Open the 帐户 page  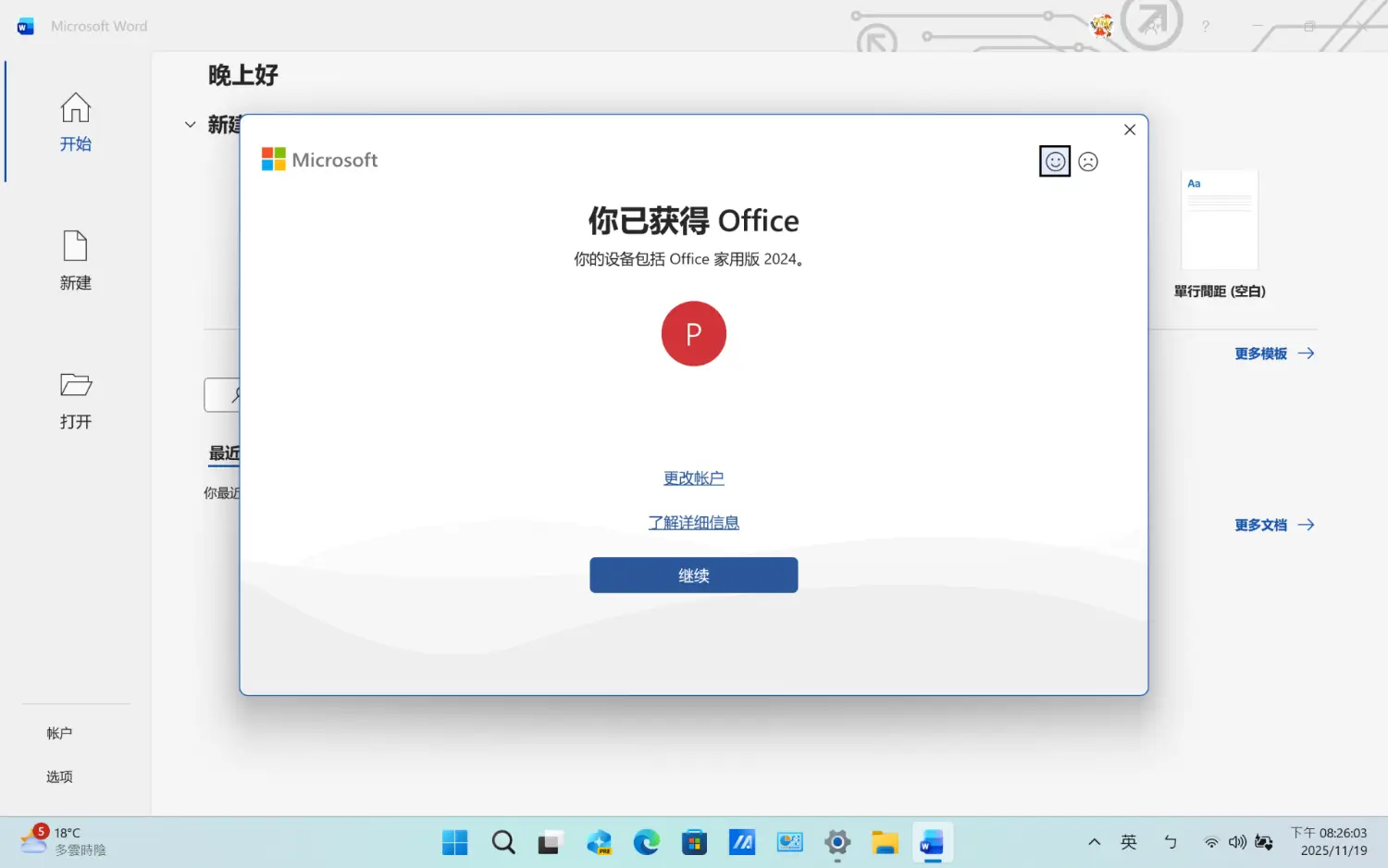[59, 733]
